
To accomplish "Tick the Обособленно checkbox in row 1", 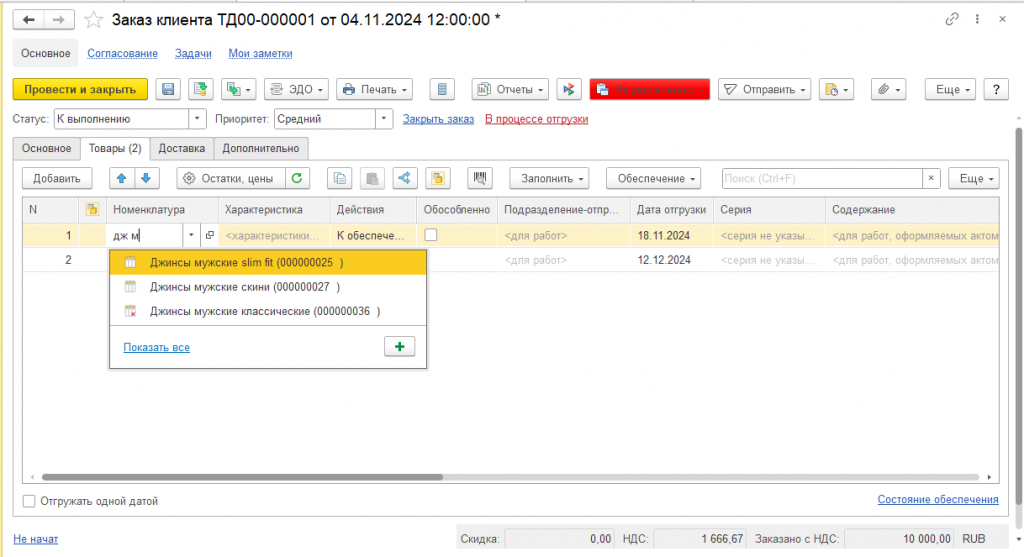I will tap(430, 235).
